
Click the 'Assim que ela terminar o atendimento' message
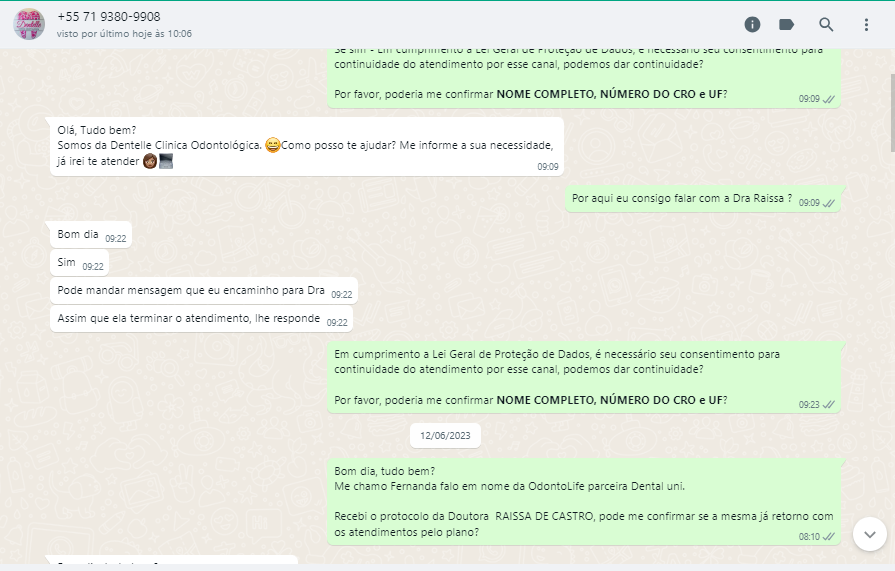click(x=201, y=319)
